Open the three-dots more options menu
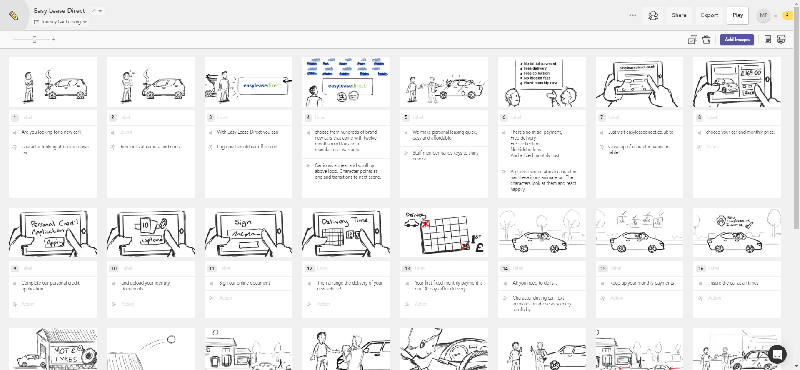The height and width of the screenshot is (370, 800). (x=633, y=15)
